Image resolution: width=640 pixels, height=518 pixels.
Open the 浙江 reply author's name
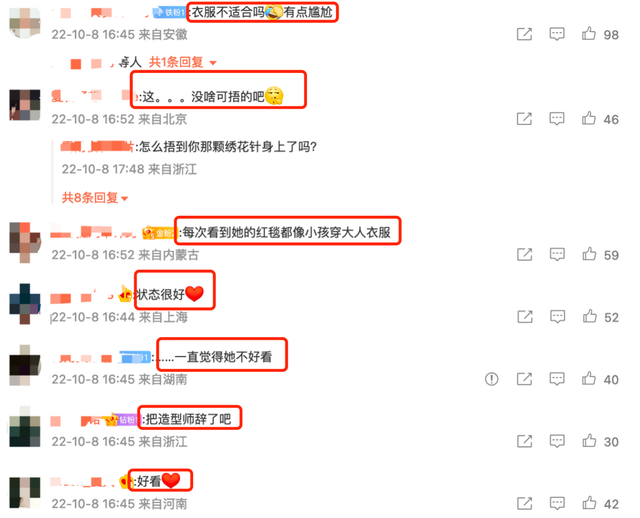97,146
